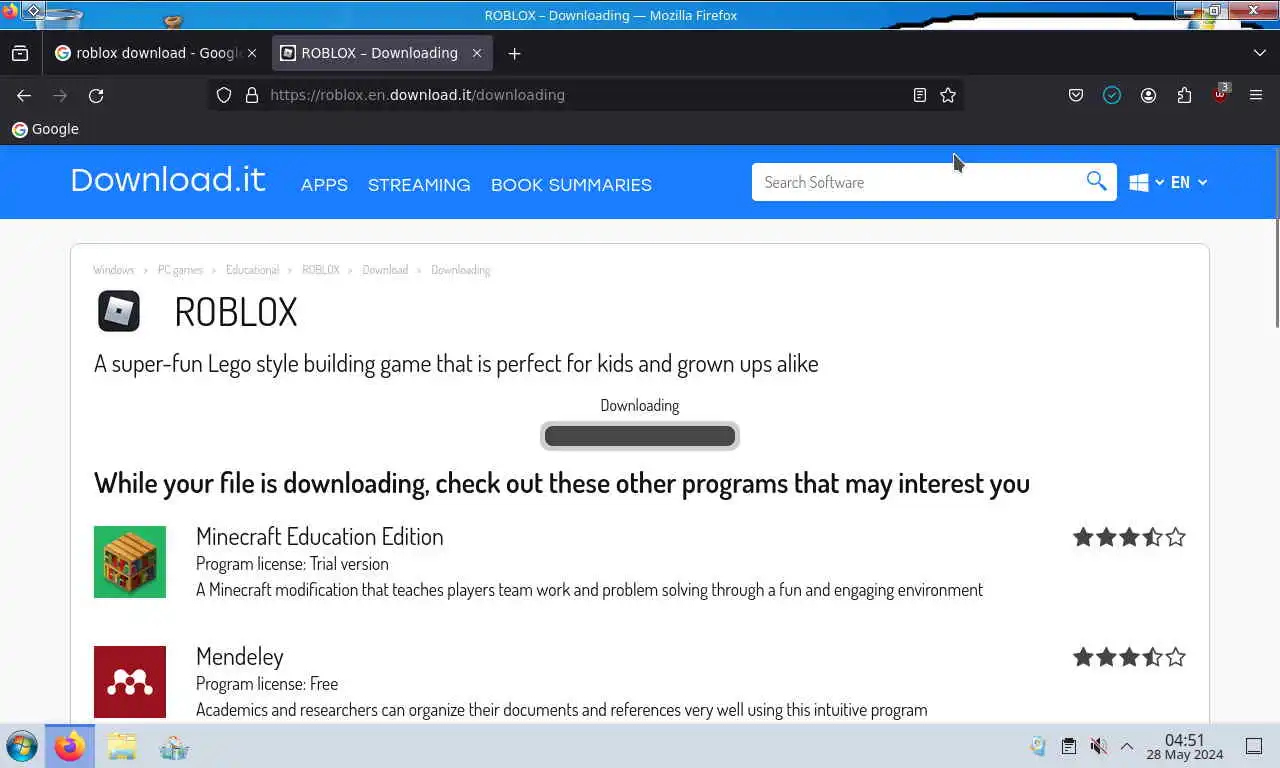Click the ROBLOX app logo icon
The image size is (1280, 768).
(119, 311)
